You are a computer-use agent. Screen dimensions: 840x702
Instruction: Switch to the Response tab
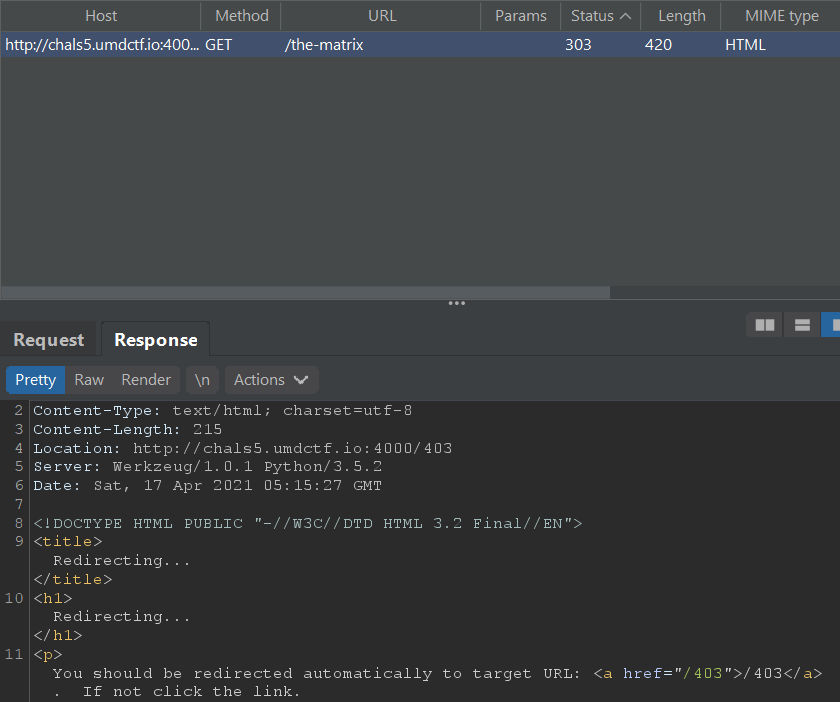click(x=156, y=340)
